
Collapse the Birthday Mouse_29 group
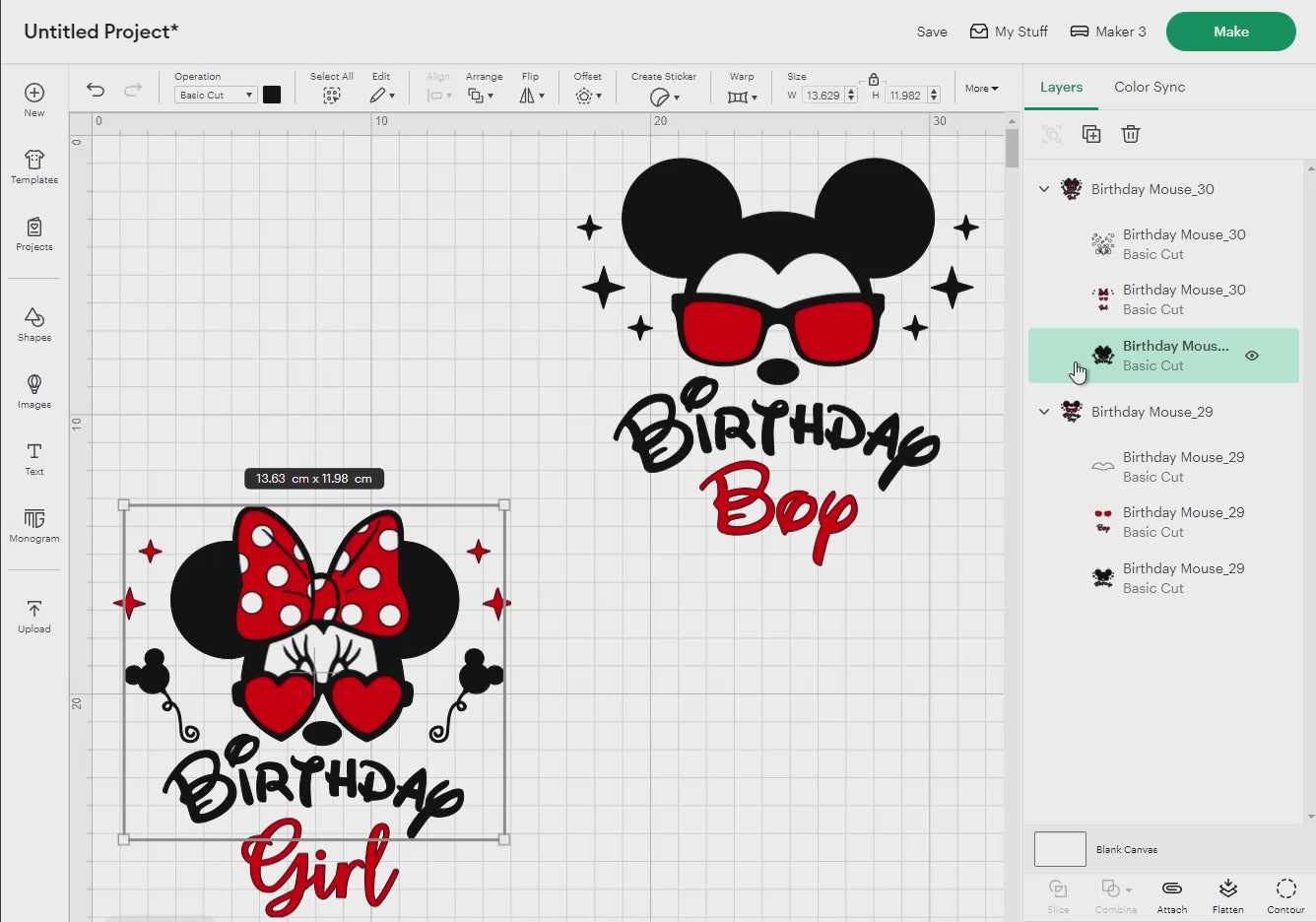1044,412
